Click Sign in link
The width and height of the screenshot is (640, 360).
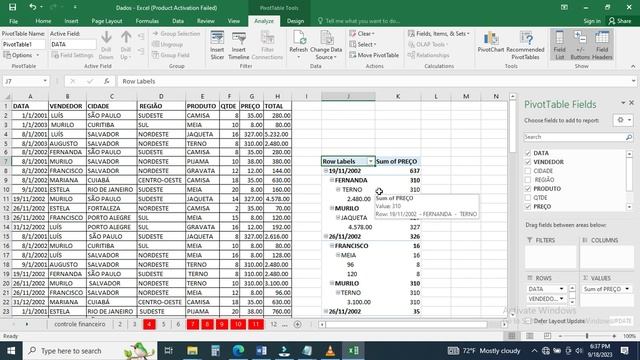pyautogui.click(x=592, y=21)
